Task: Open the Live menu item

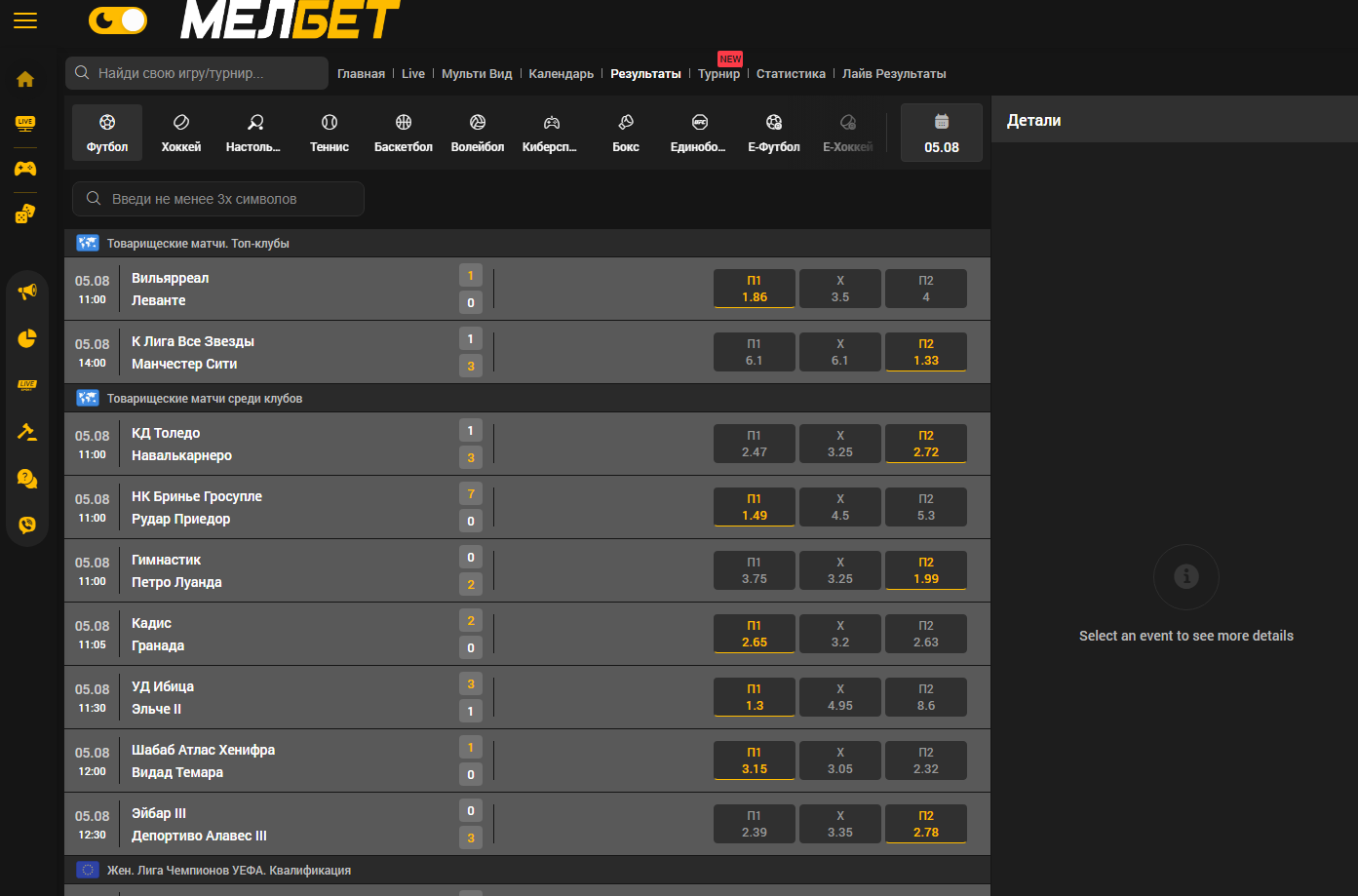Action: pyautogui.click(x=413, y=74)
